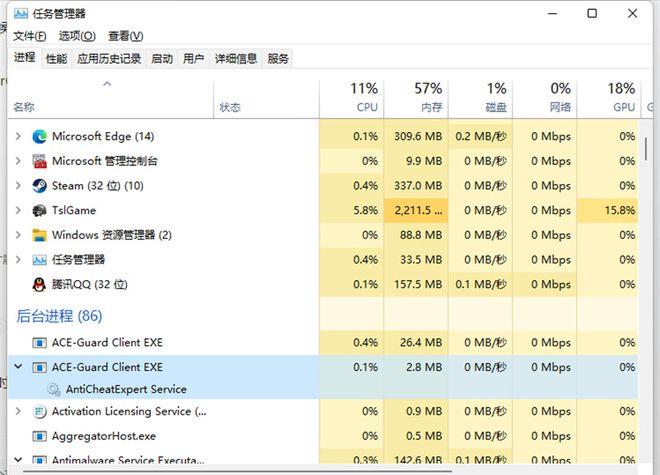Switch to the 详细信息 tab
This screenshot has height=475, width=660.
(x=236, y=59)
